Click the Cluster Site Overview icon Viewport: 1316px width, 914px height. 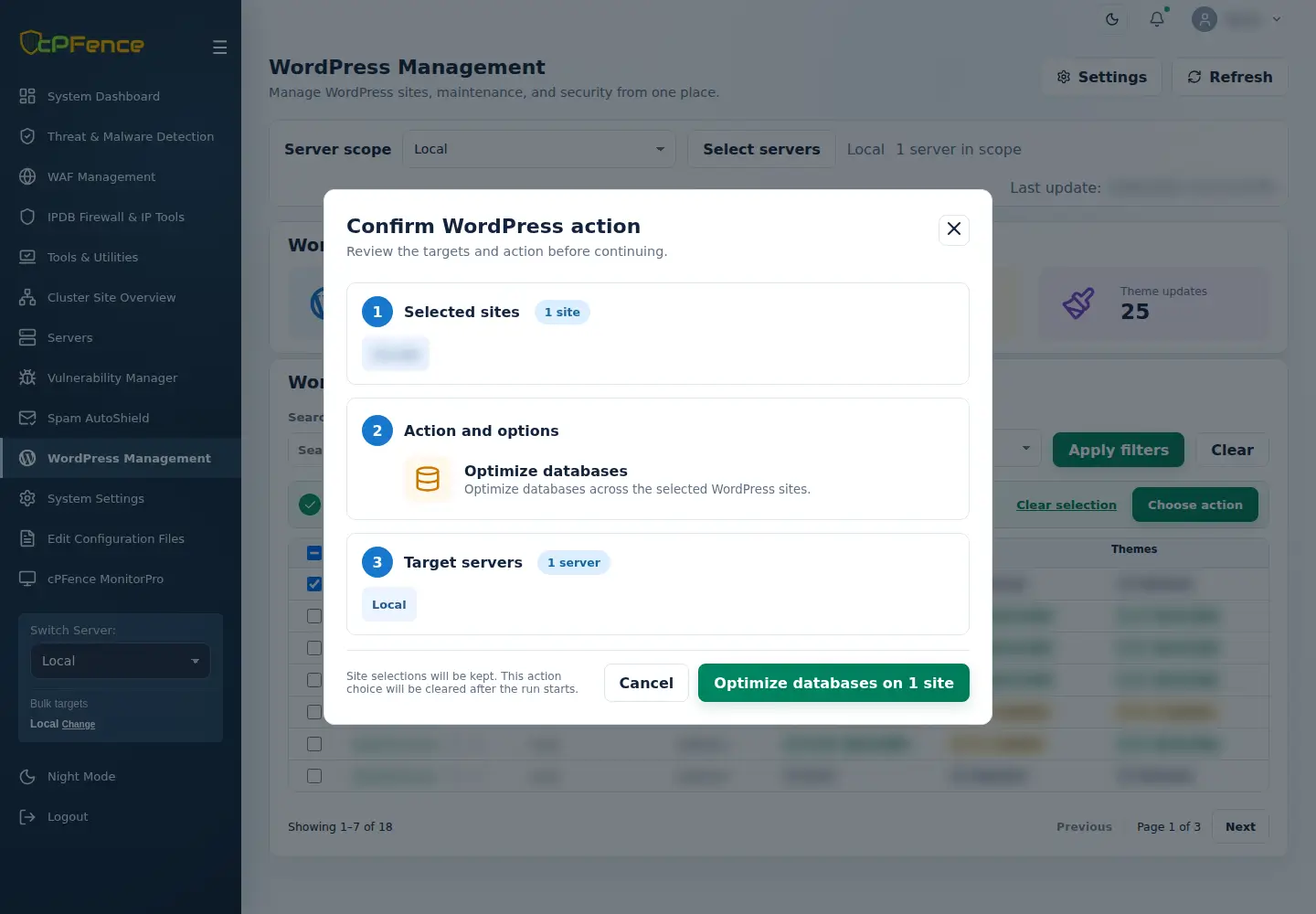coord(27,297)
